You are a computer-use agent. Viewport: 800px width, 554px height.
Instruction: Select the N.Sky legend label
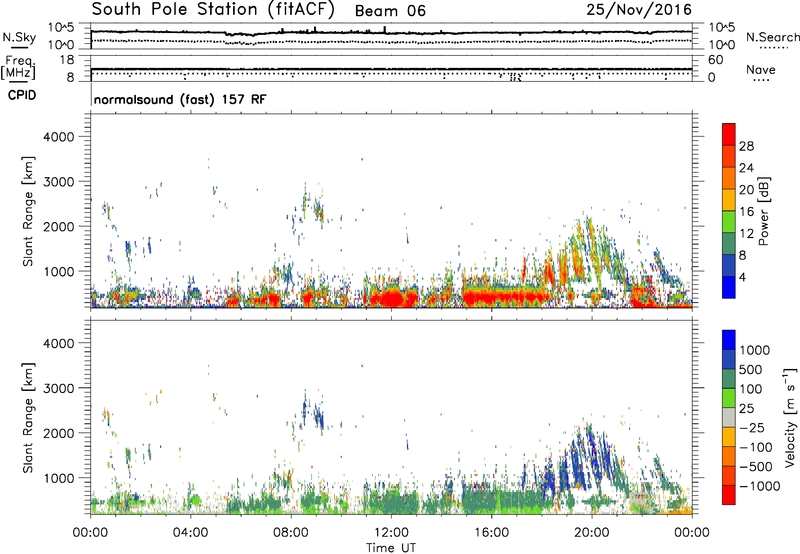[x=19, y=37]
